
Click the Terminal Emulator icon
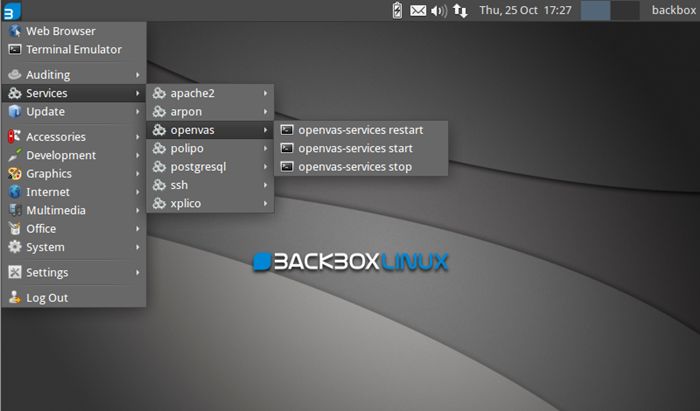(15, 49)
